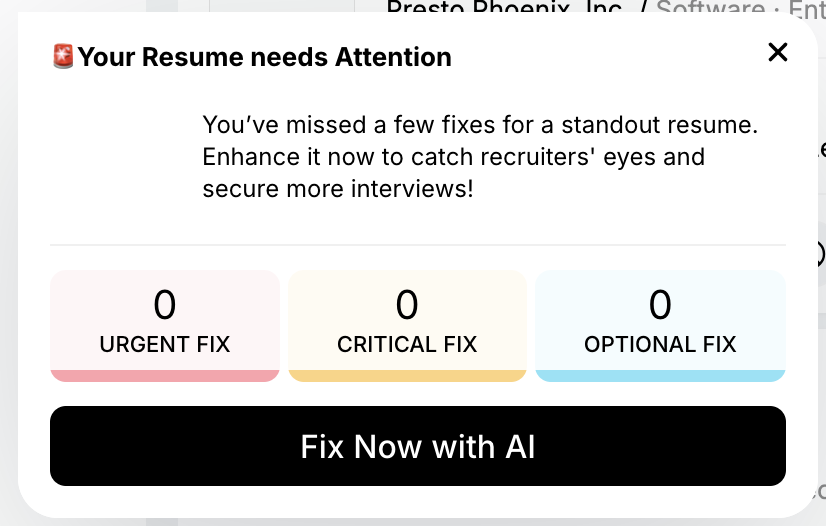Click the Critical Fix count number
Viewport: 826px width, 526px height.
[407, 304]
